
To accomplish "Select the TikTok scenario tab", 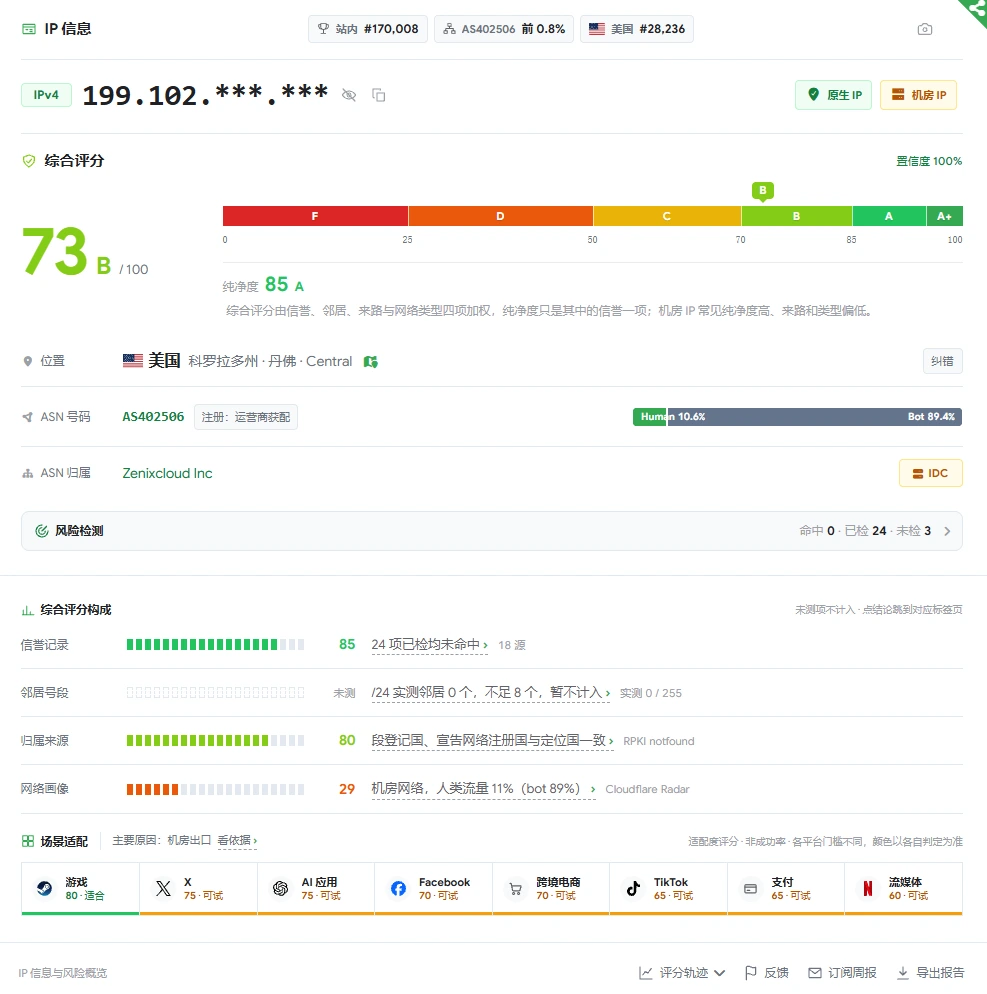I will click(x=668, y=889).
